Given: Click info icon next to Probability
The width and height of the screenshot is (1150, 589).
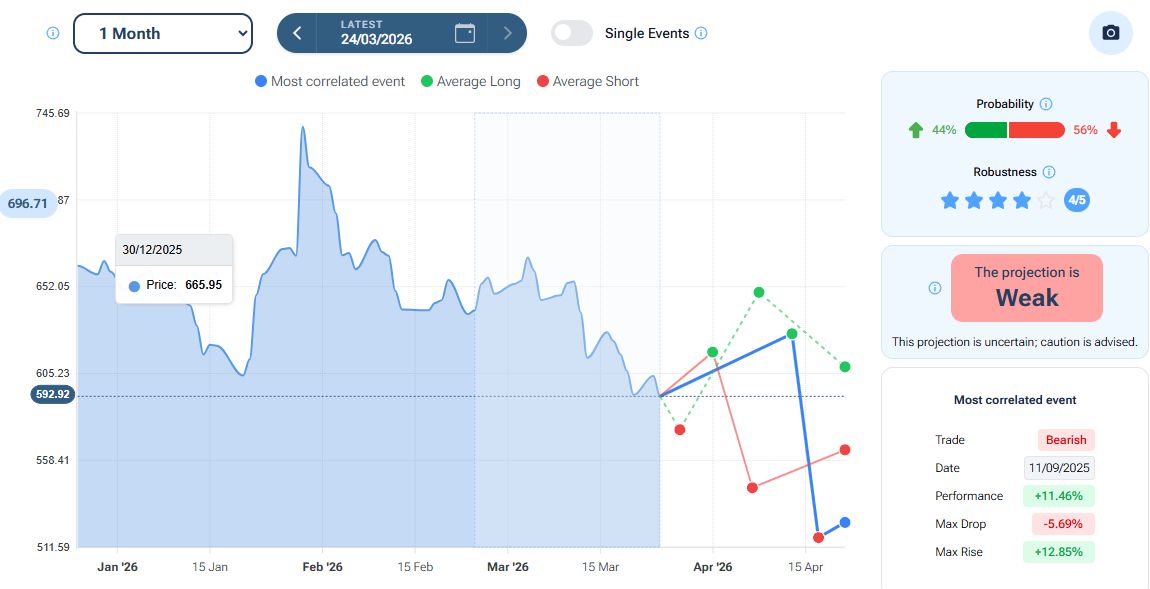Looking at the screenshot, I should 1046,104.
